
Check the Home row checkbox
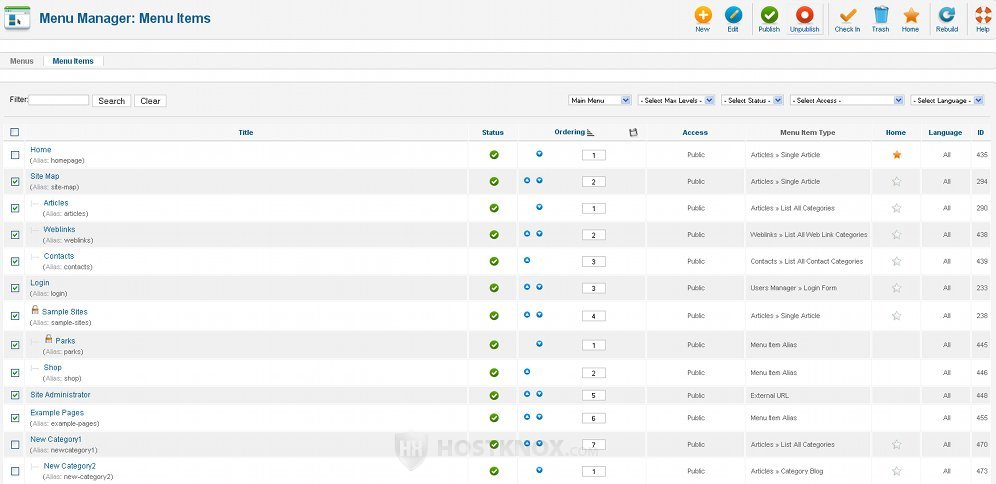tap(15, 155)
